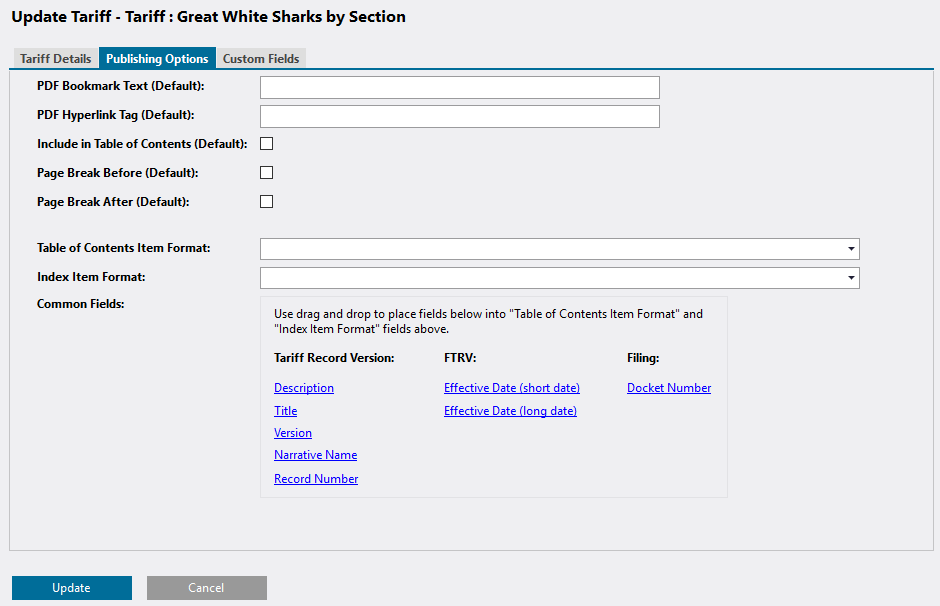Enable Include in Table of Contents checkbox

(x=267, y=144)
